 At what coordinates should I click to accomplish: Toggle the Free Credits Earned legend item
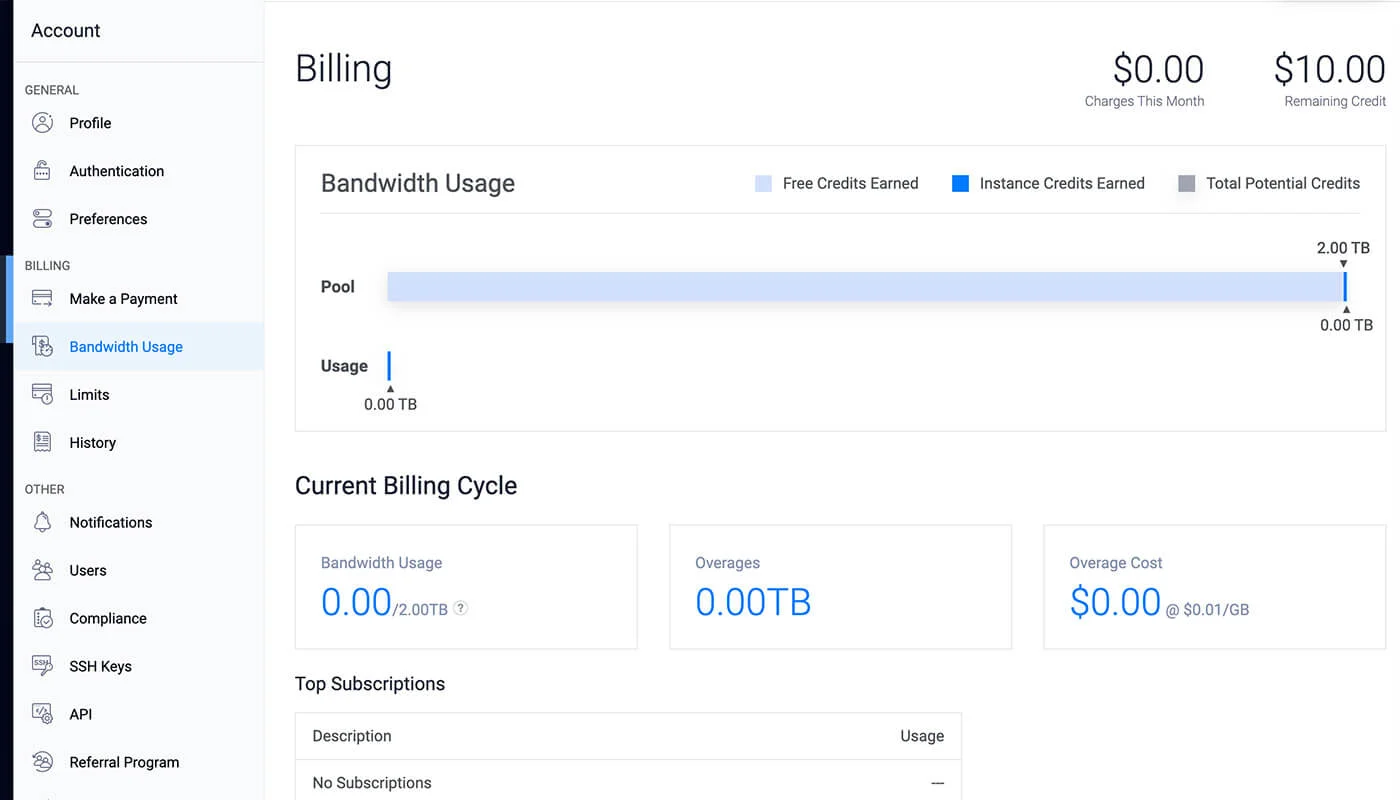click(837, 183)
